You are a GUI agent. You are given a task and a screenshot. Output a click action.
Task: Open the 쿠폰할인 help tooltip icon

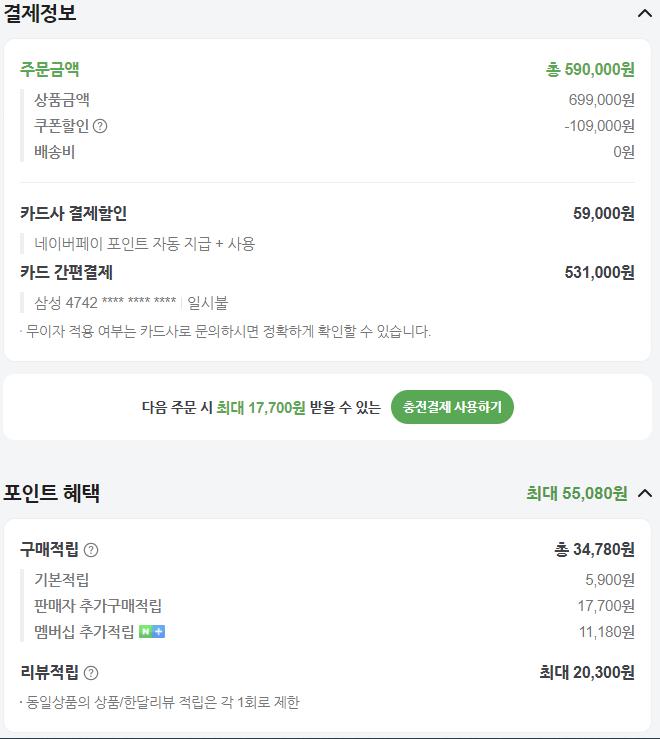pyautogui.click(x=100, y=126)
